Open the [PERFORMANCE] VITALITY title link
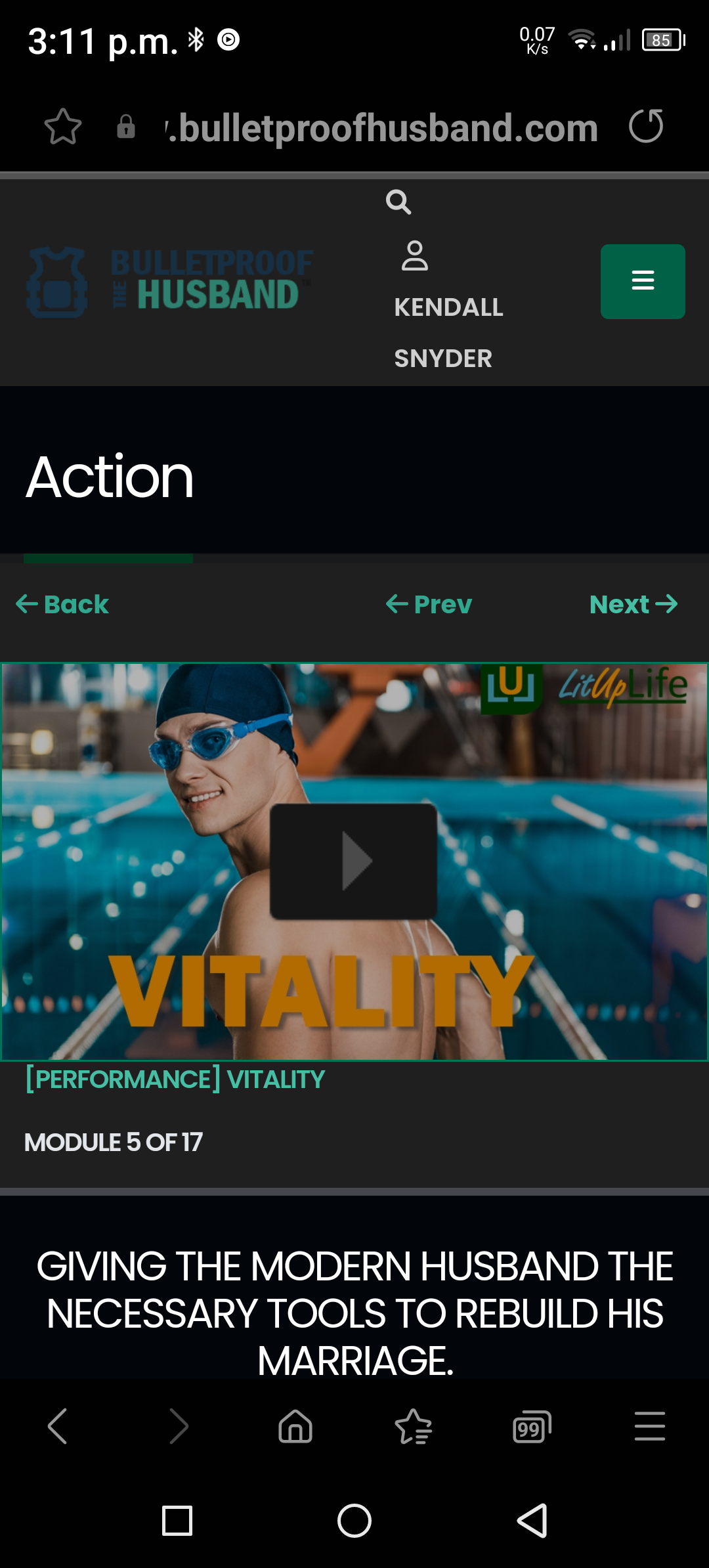The width and height of the screenshot is (709, 1568). tap(175, 1079)
